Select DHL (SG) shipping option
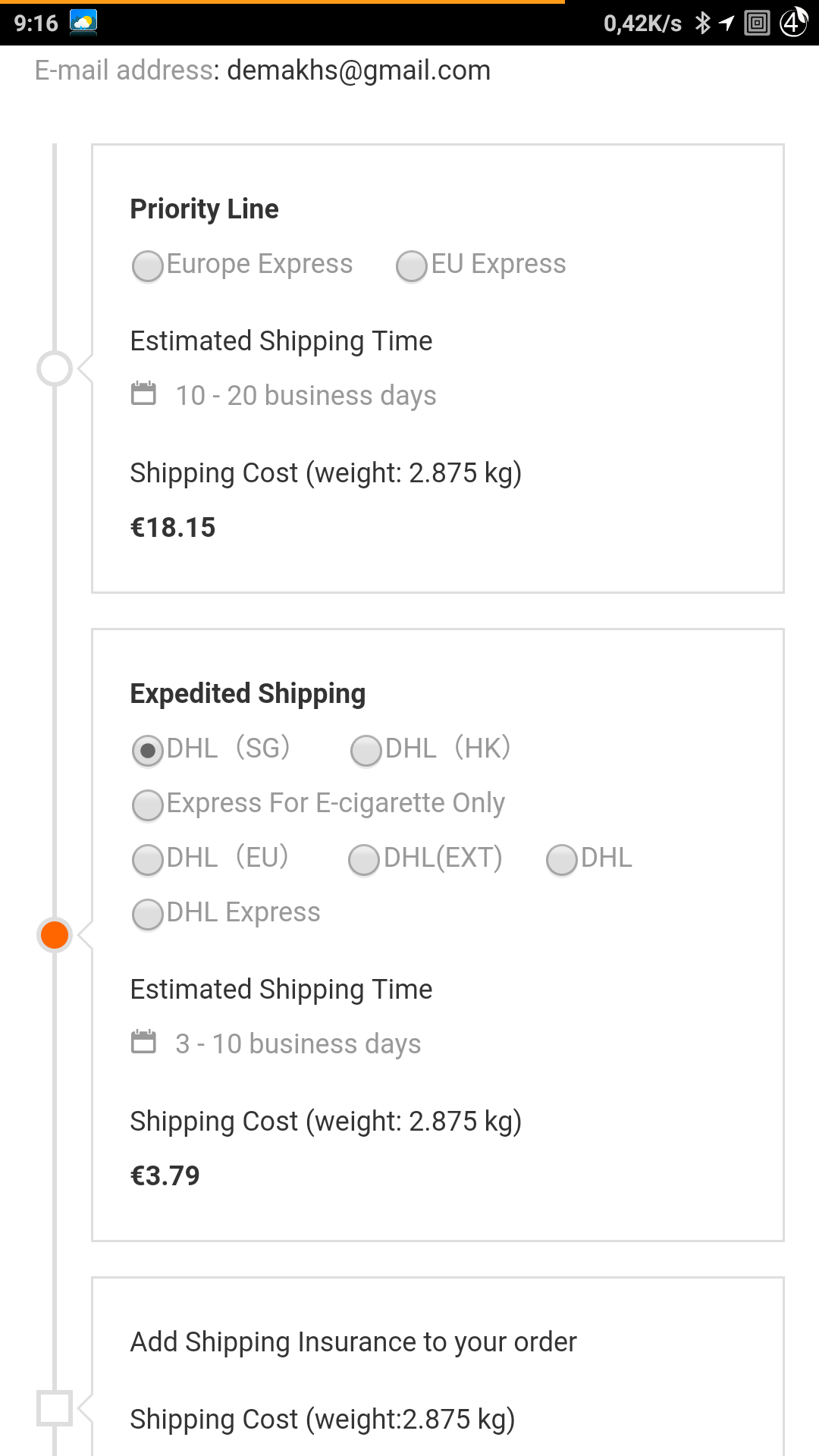Screen dimensions: 819x1456 coord(148,751)
